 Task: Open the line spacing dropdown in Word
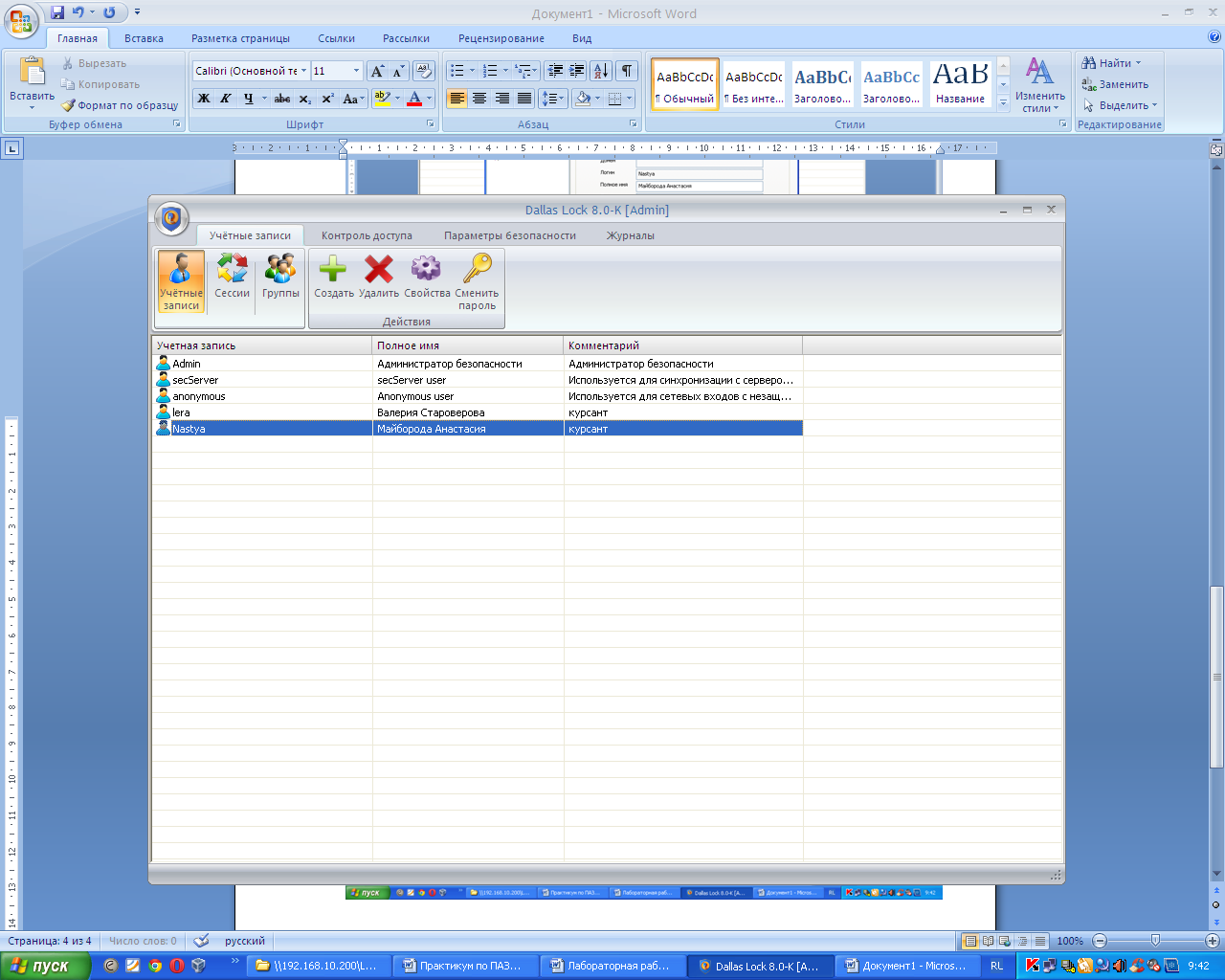(x=553, y=99)
